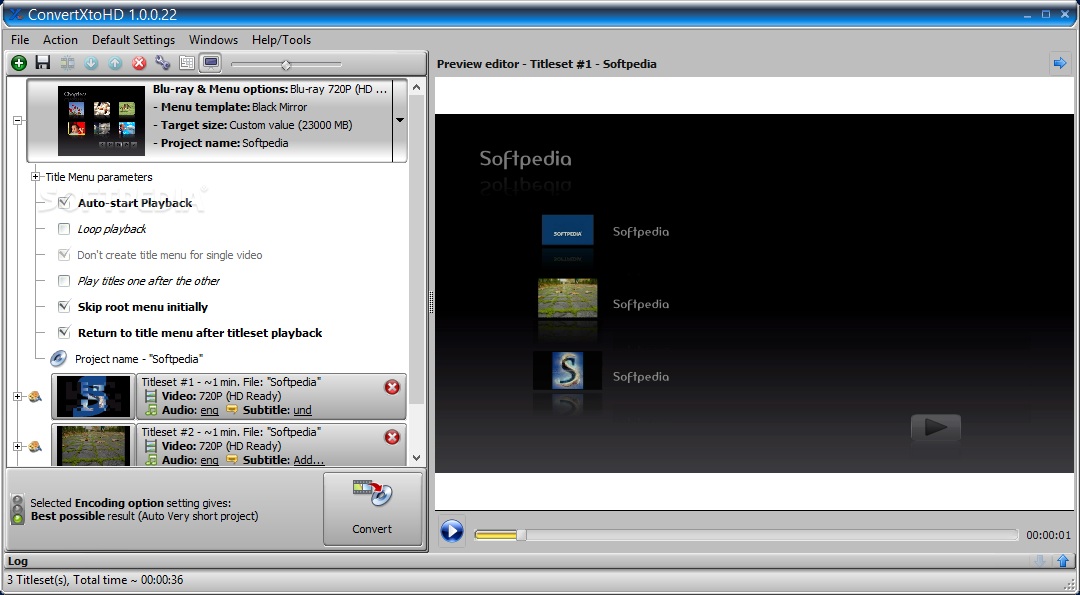The width and height of the screenshot is (1080, 595).
Task: Click the subtitle bubble icon in Titleset #1
Action: [x=231, y=410]
